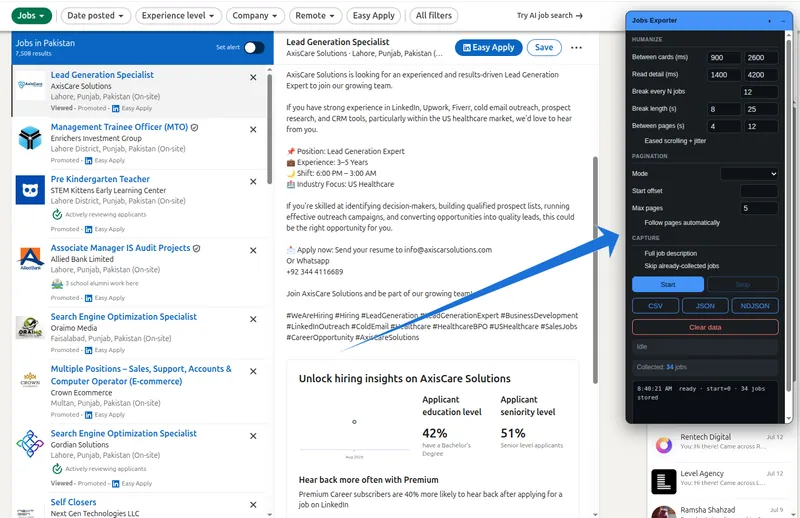The width and height of the screenshot is (800, 518).
Task: Dismiss the Crown Ecommerce Multiple Positions card
Action: [253, 372]
